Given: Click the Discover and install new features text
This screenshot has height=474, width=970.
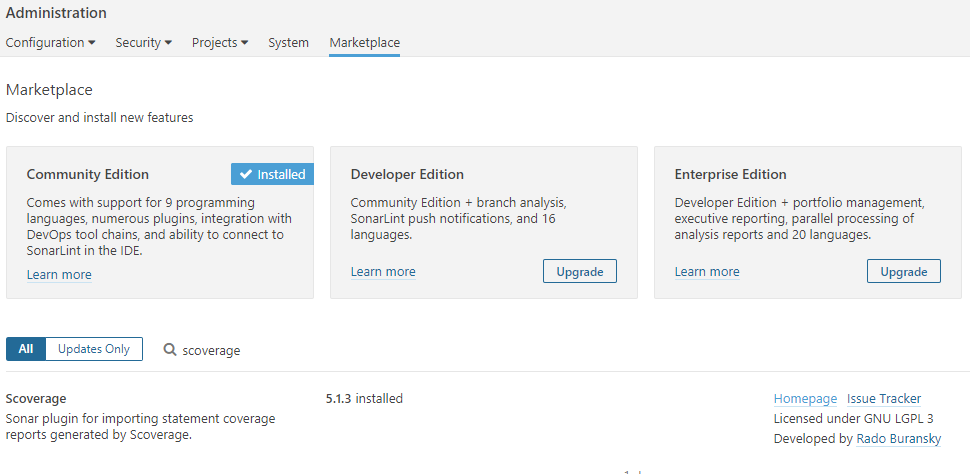Looking at the screenshot, I should pyautogui.click(x=100, y=118).
